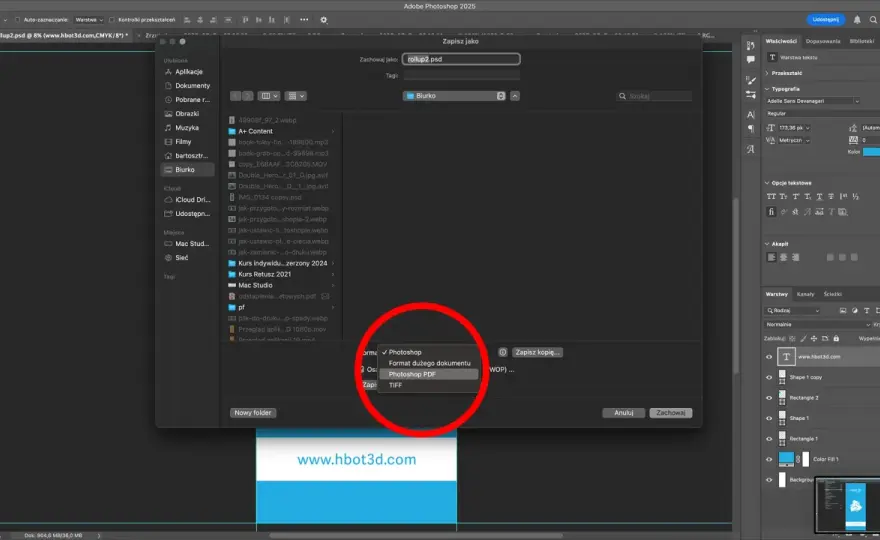Open the Biurko location dropdown

point(454,96)
